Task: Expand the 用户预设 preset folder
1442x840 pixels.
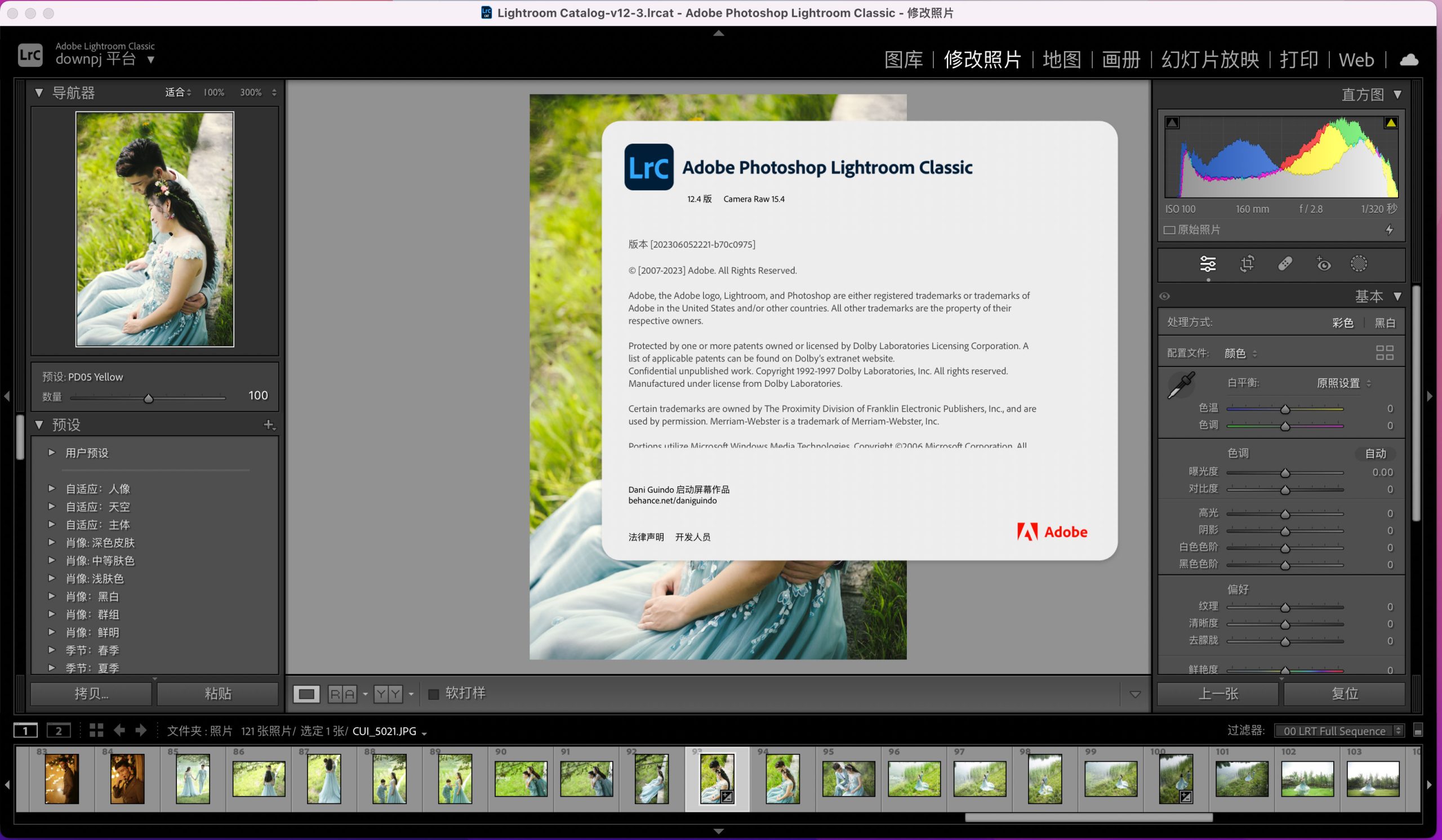Action: (x=51, y=452)
